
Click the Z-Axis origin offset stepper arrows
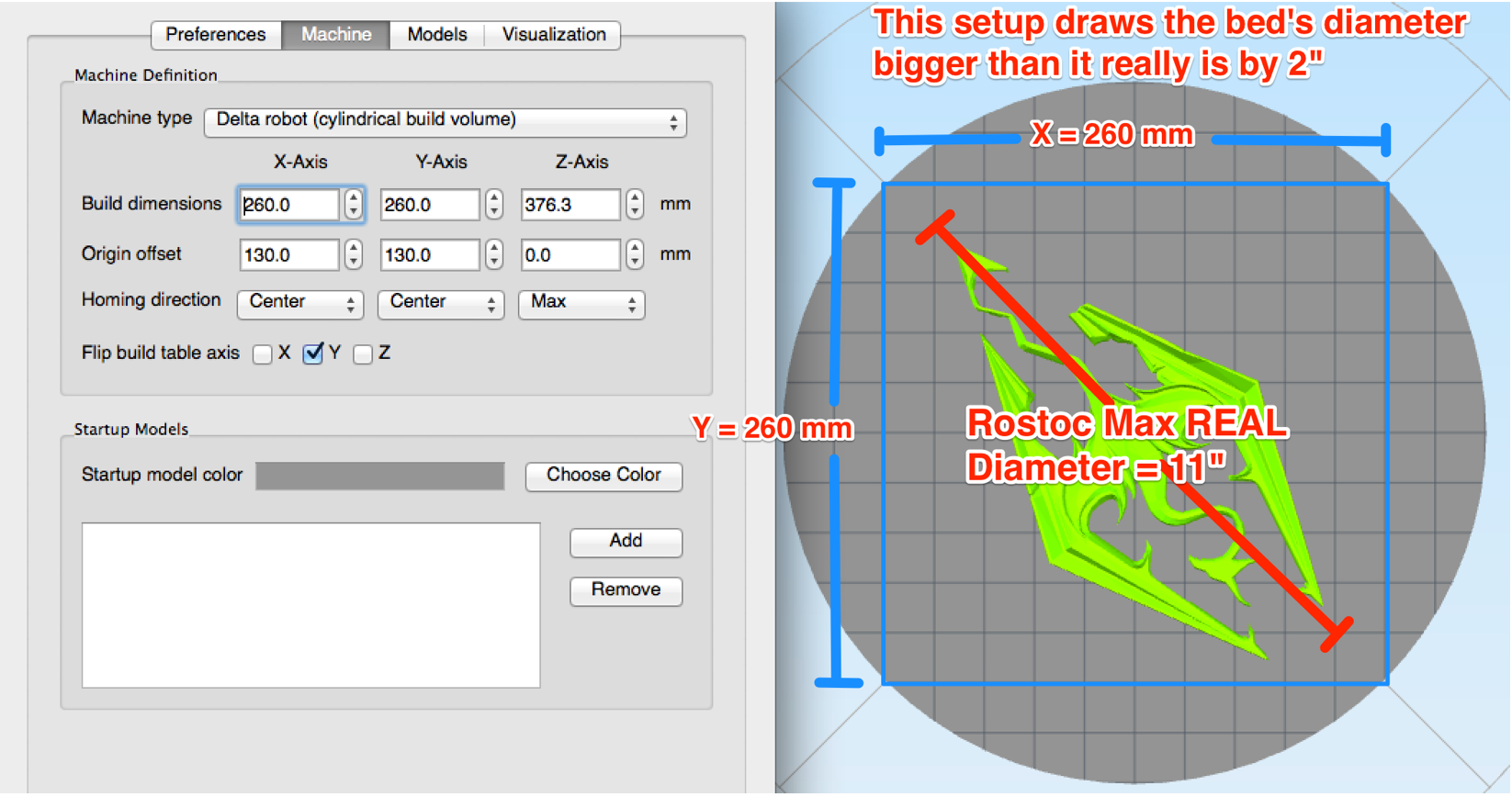(x=635, y=255)
